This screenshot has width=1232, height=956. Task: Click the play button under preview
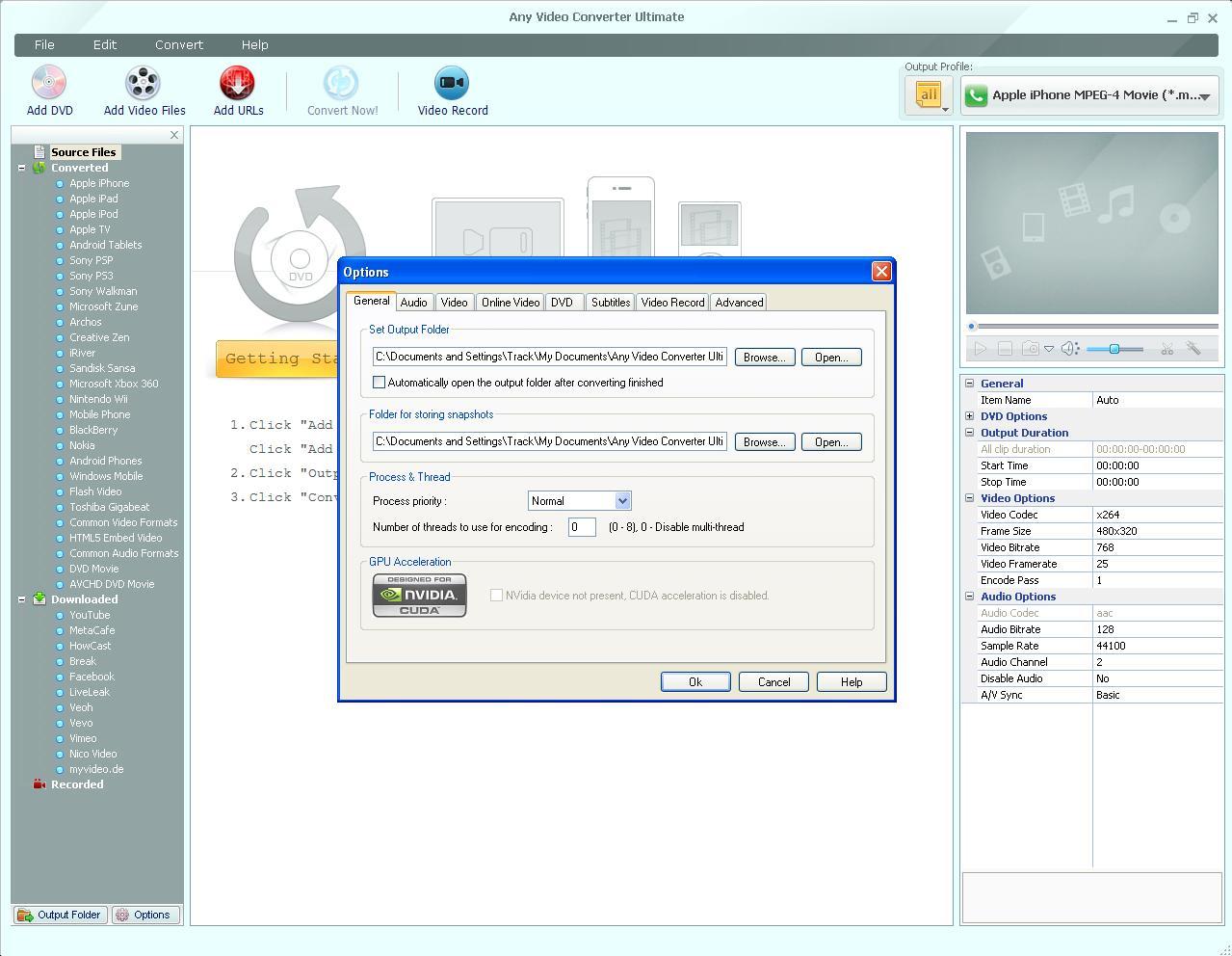pos(981,349)
